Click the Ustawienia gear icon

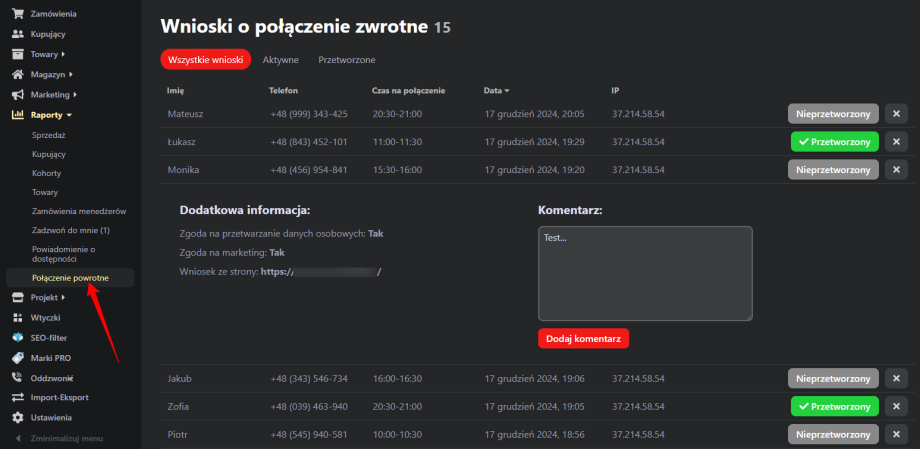(x=17, y=417)
